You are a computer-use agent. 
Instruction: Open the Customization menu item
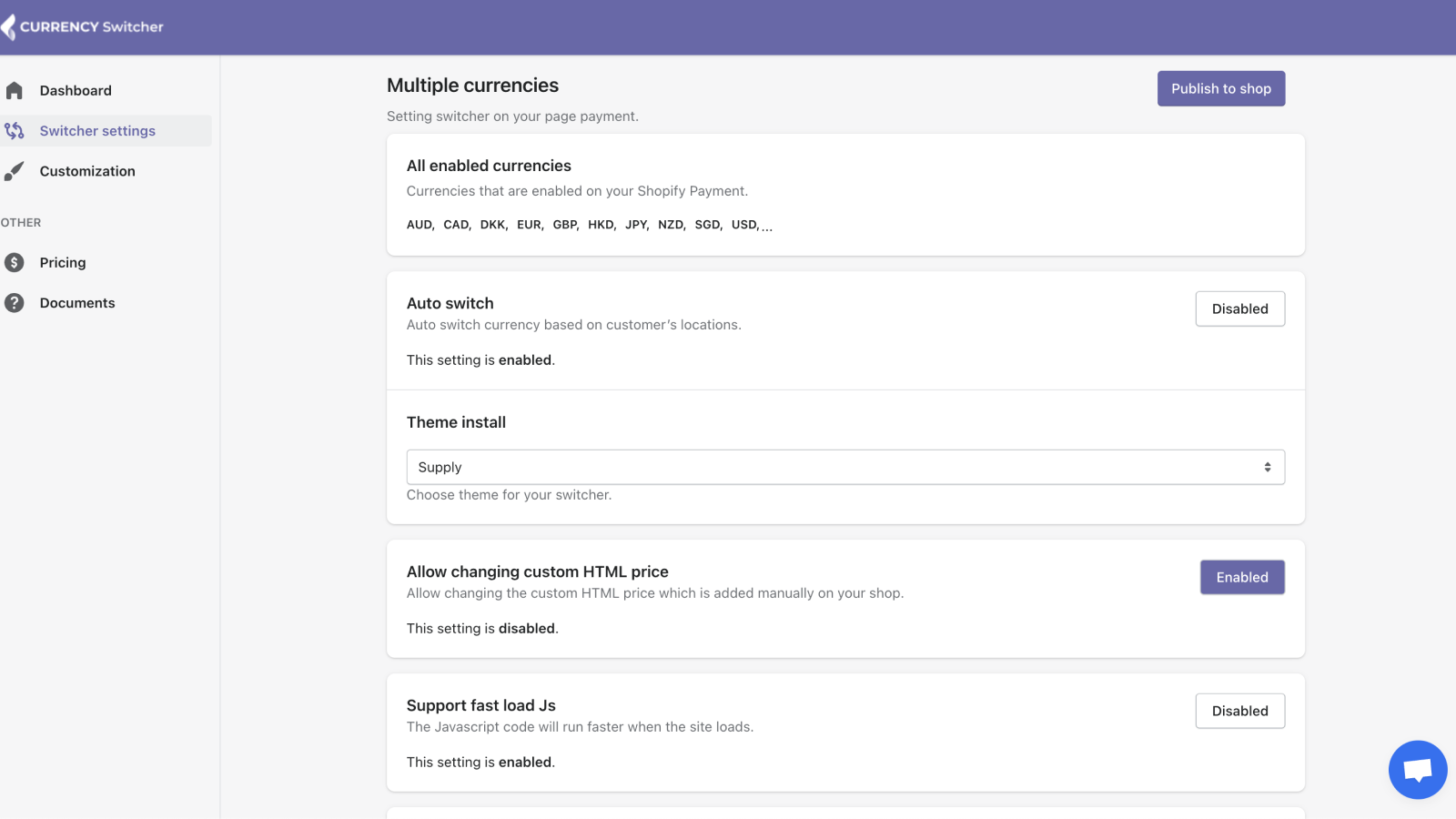coord(87,171)
